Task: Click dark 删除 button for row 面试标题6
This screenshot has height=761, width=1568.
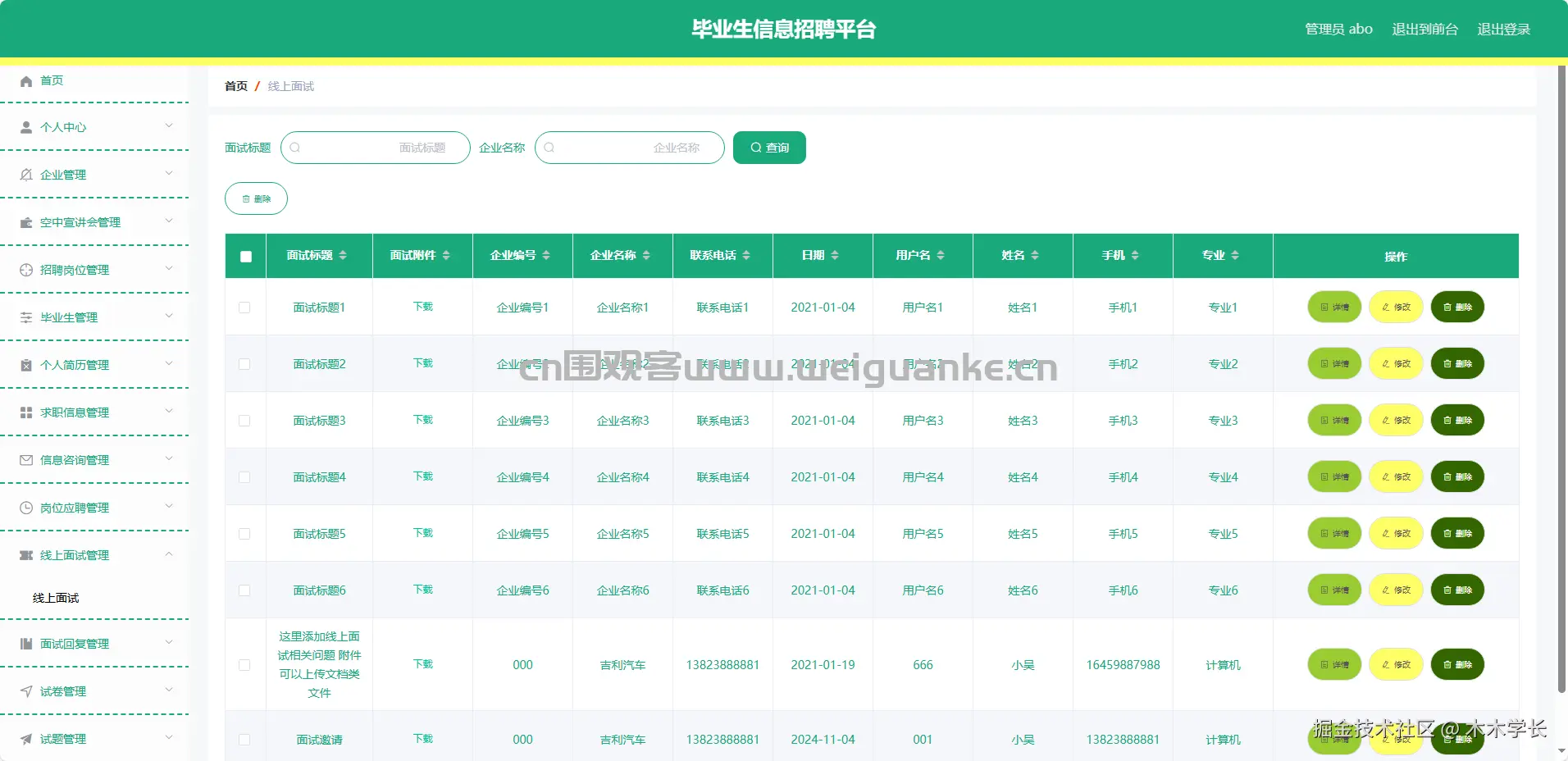Action: (1457, 590)
